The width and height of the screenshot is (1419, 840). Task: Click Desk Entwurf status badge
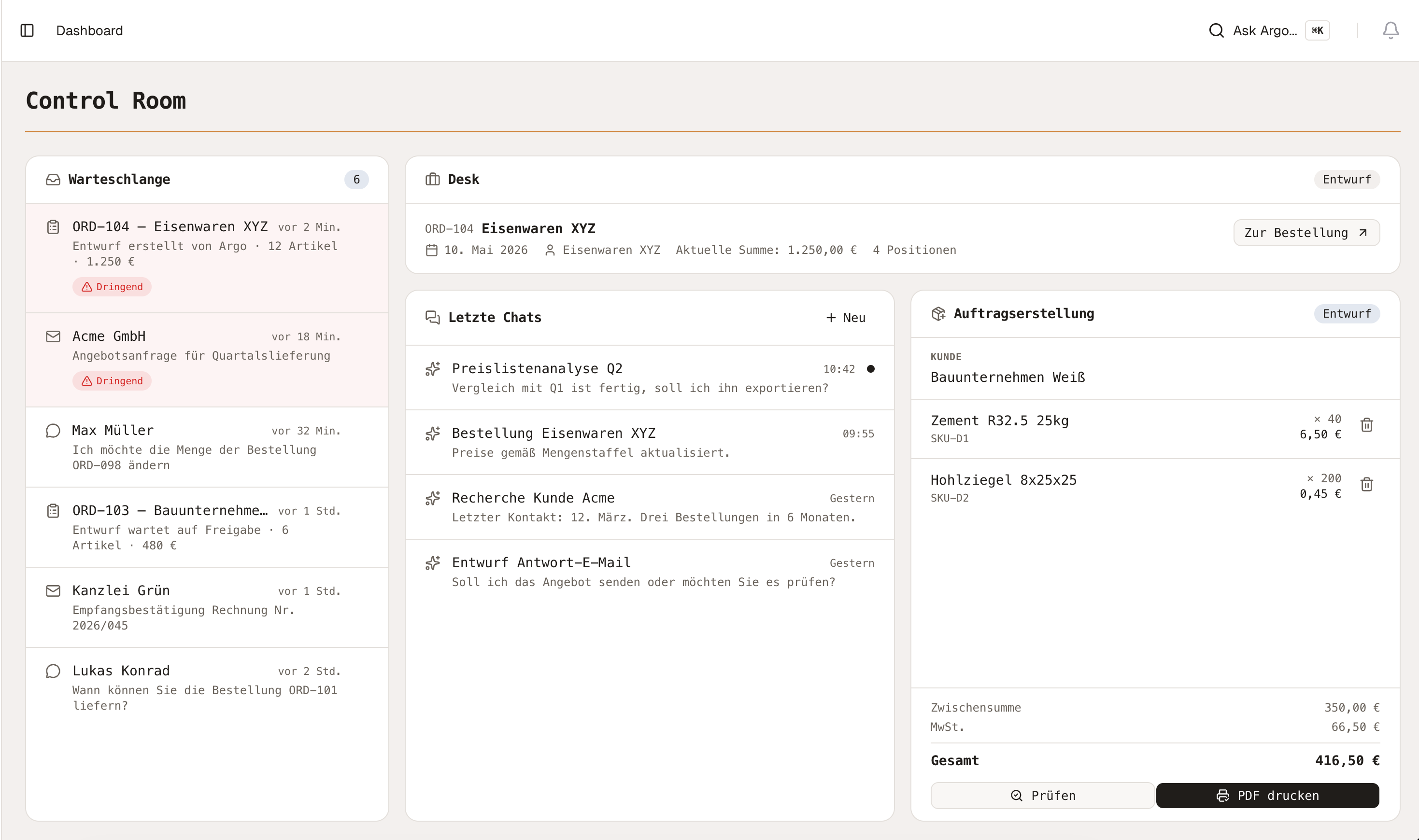[x=1347, y=180]
